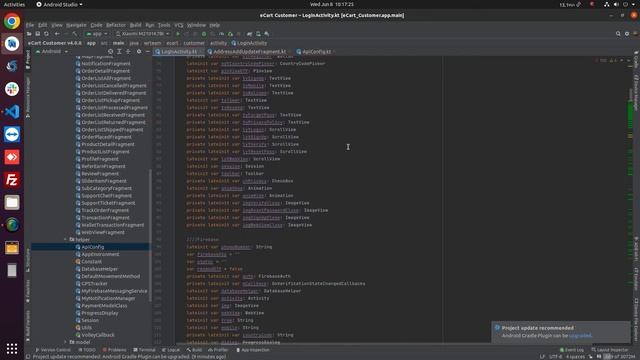Open TeamViewer from the Ubuntu dock

12,134
